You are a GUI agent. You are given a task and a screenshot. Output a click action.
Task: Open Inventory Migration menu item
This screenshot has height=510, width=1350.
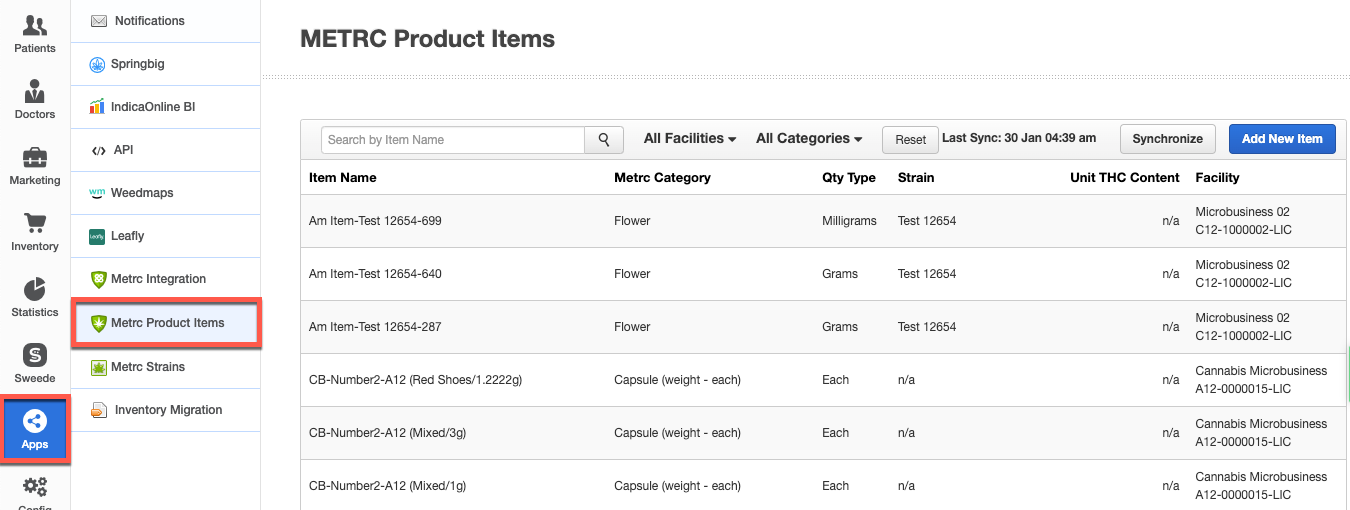(166, 410)
